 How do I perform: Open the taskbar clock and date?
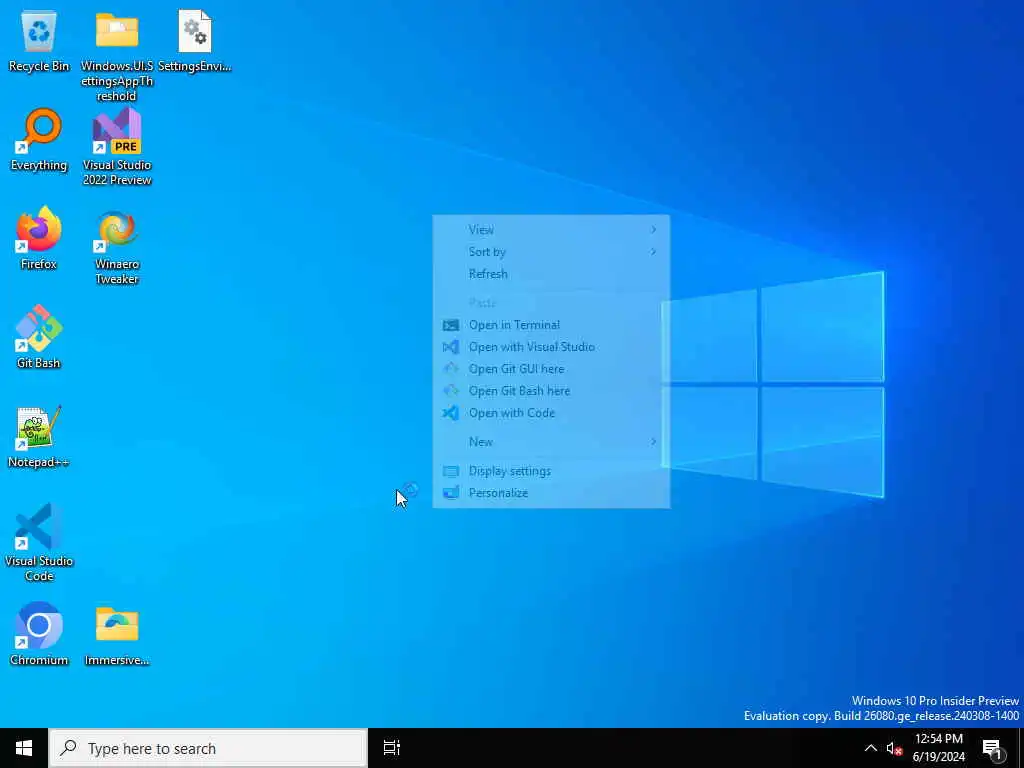(x=938, y=748)
